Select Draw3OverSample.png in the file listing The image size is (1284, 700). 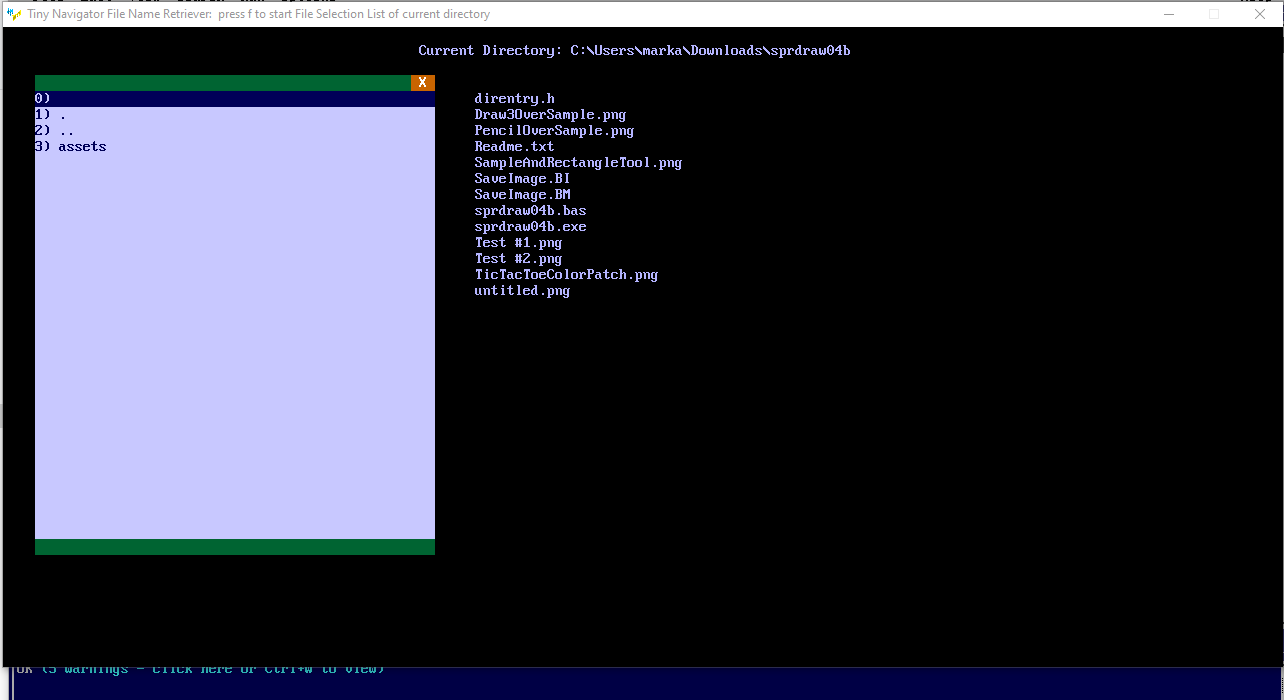(x=550, y=115)
